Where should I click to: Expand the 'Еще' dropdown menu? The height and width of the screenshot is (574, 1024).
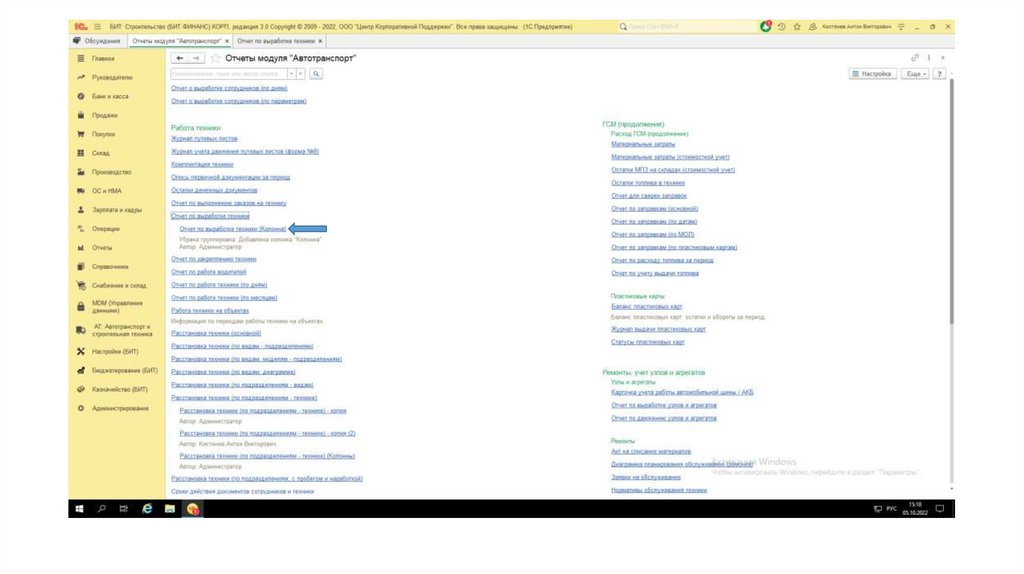point(916,74)
